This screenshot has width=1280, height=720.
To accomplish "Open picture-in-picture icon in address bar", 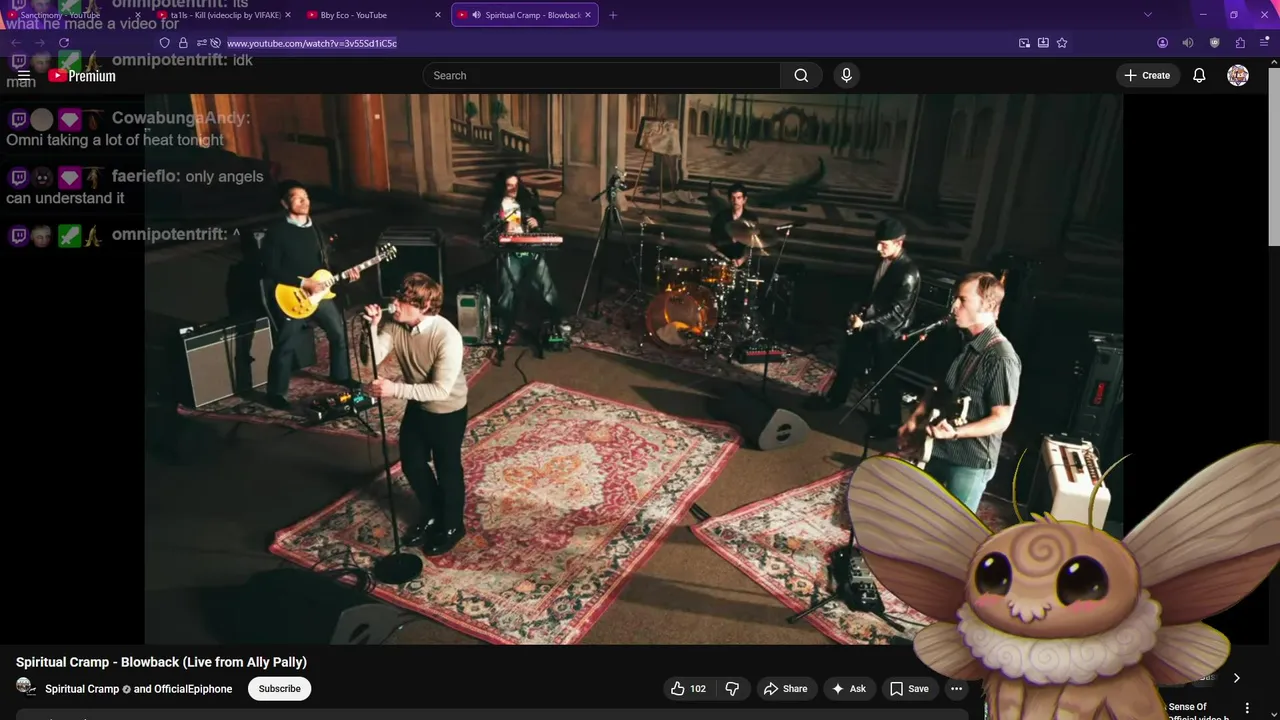I will click(1024, 43).
